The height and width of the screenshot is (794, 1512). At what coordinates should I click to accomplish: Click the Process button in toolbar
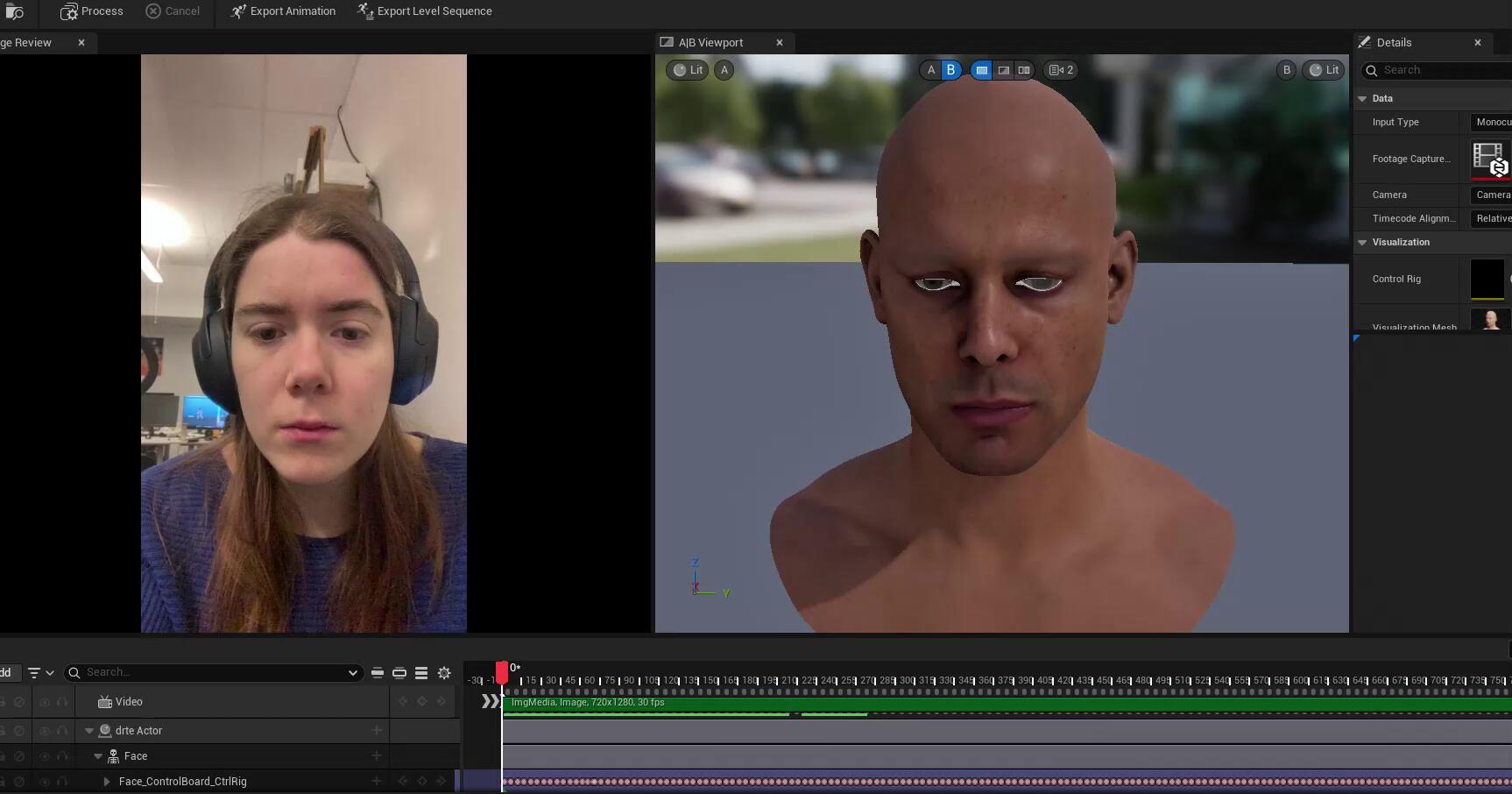click(x=91, y=11)
